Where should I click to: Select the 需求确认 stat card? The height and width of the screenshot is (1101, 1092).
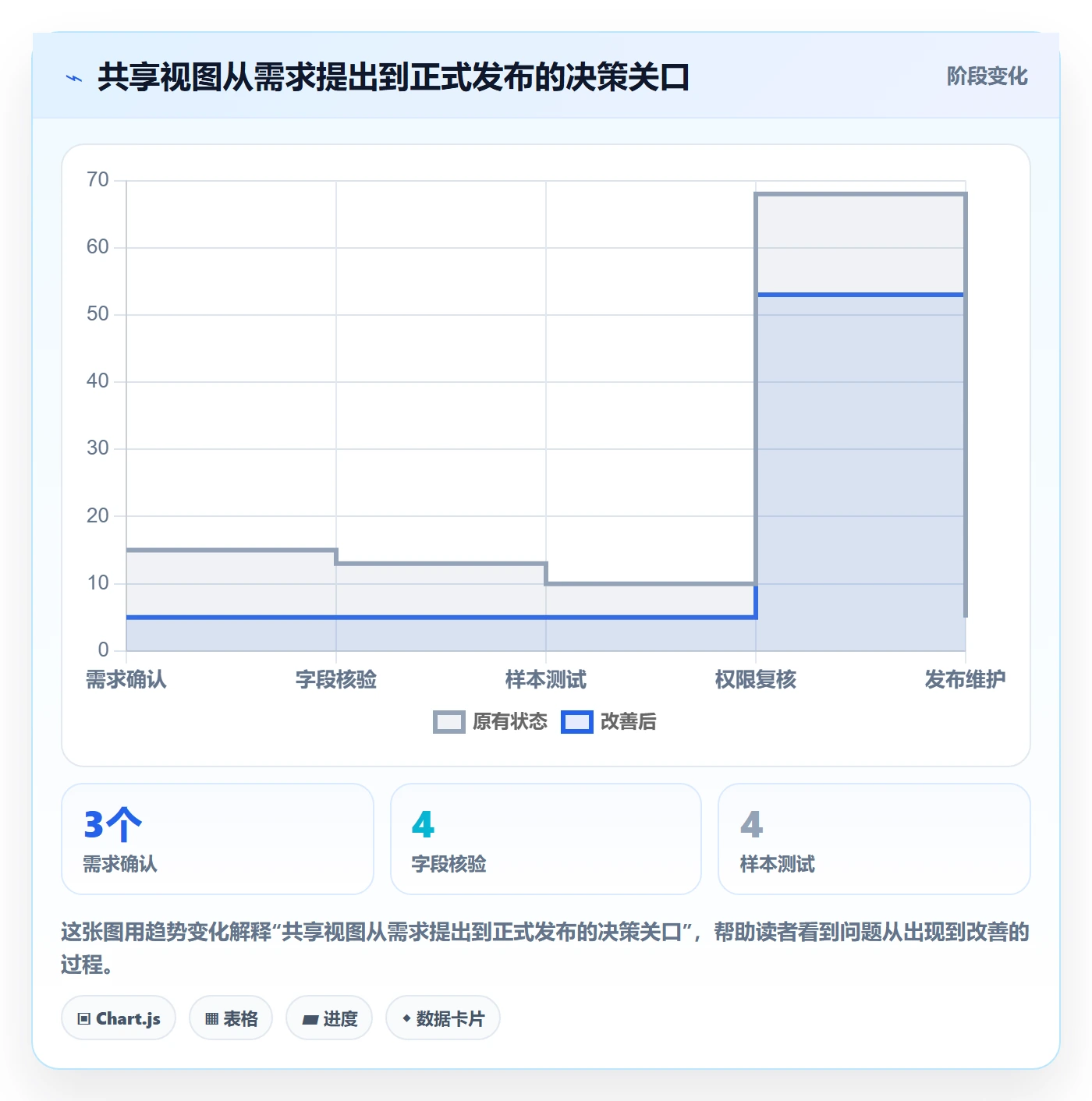218,839
